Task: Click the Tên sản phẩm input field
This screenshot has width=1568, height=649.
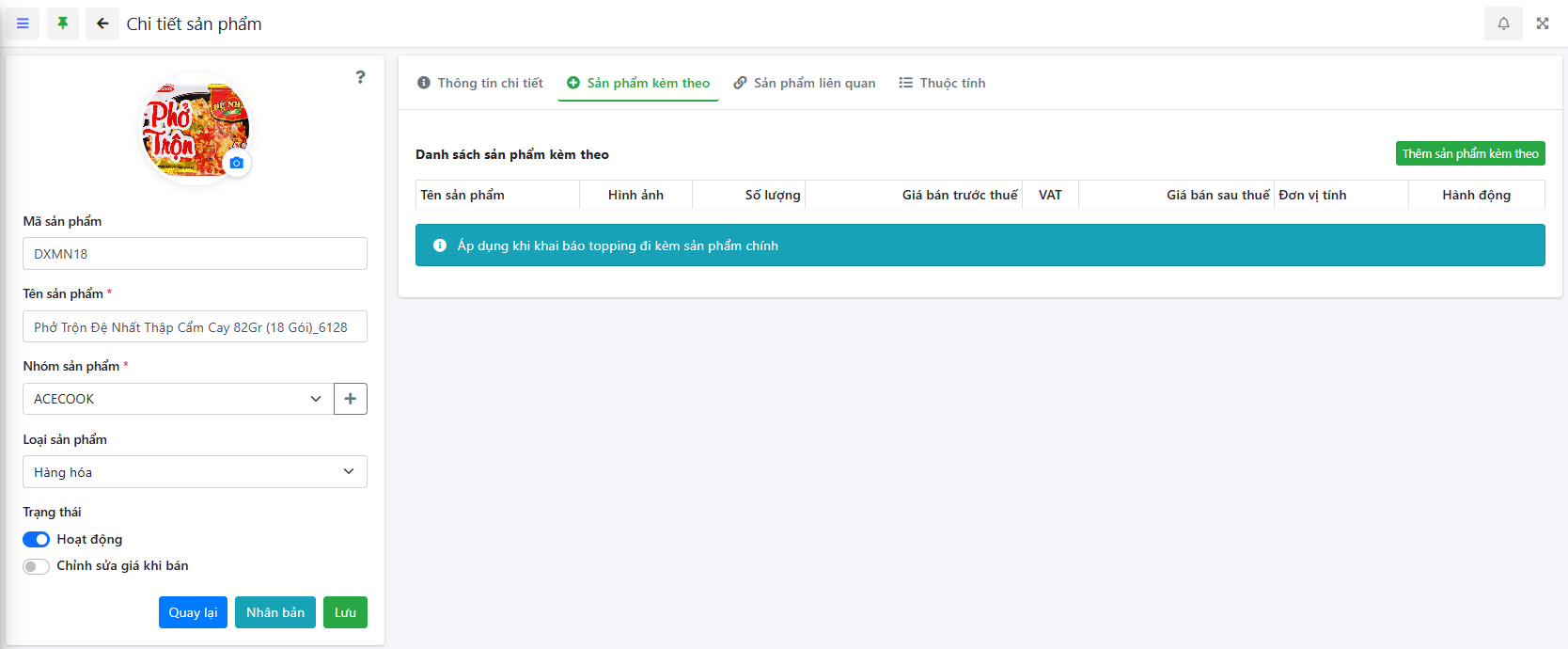Action: pos(195,327)
